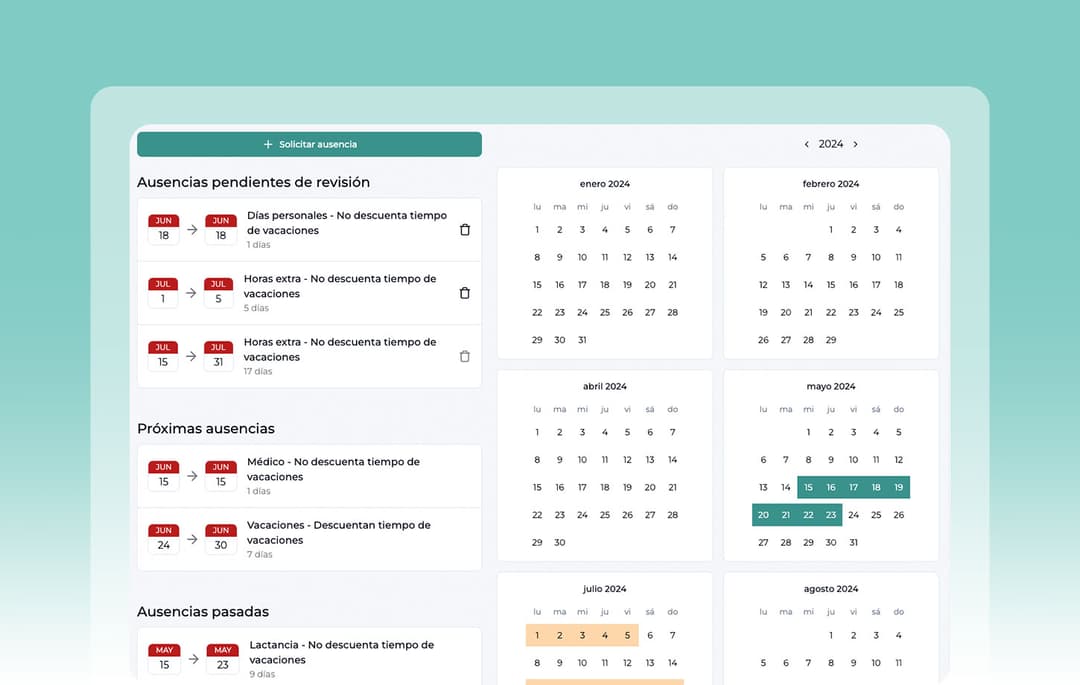Viewport: 1080px width, 685px height.
Task: Click the JUN 18 start date icon in Días personales
Action: coord(163,229)
